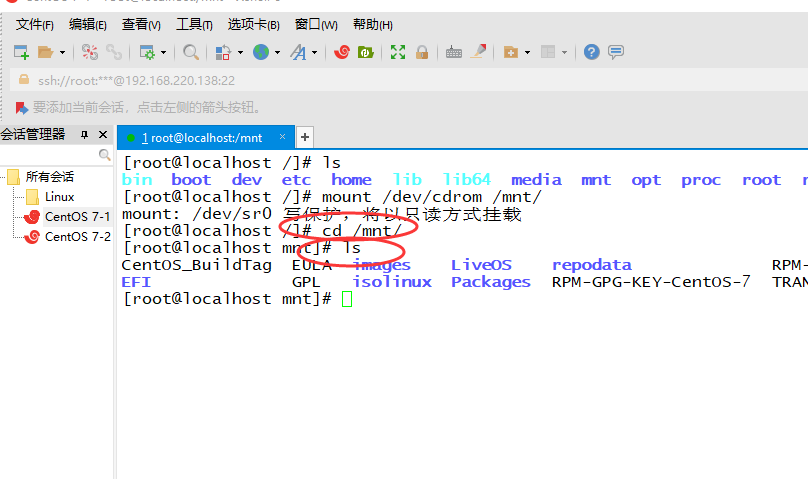The height and width of the screenshot is (479, 808).
Task: Expand the layout dropdown arrow
Action: click(x=564, y=53)
